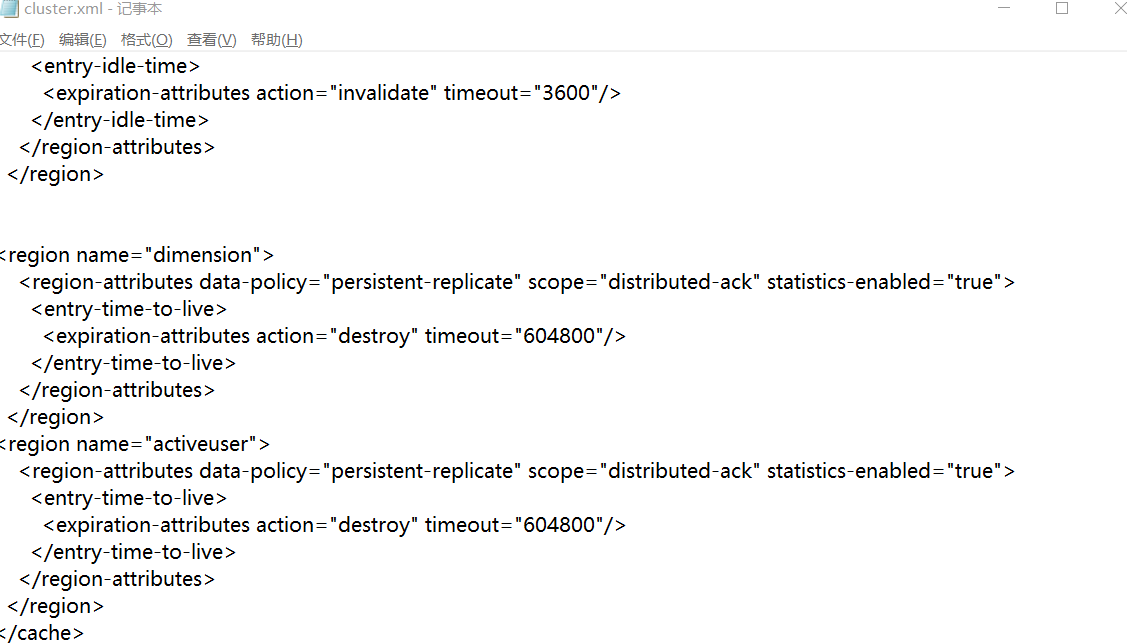Maximize the Notepad window

click(1062, 9)
